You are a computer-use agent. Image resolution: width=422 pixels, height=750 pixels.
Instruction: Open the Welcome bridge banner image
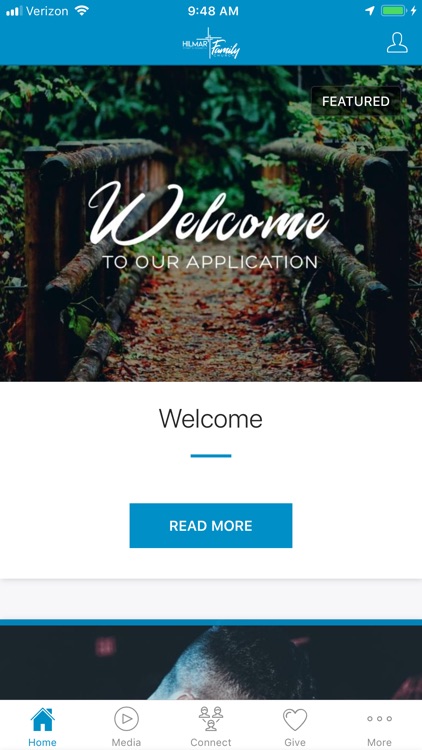point(211,223)
